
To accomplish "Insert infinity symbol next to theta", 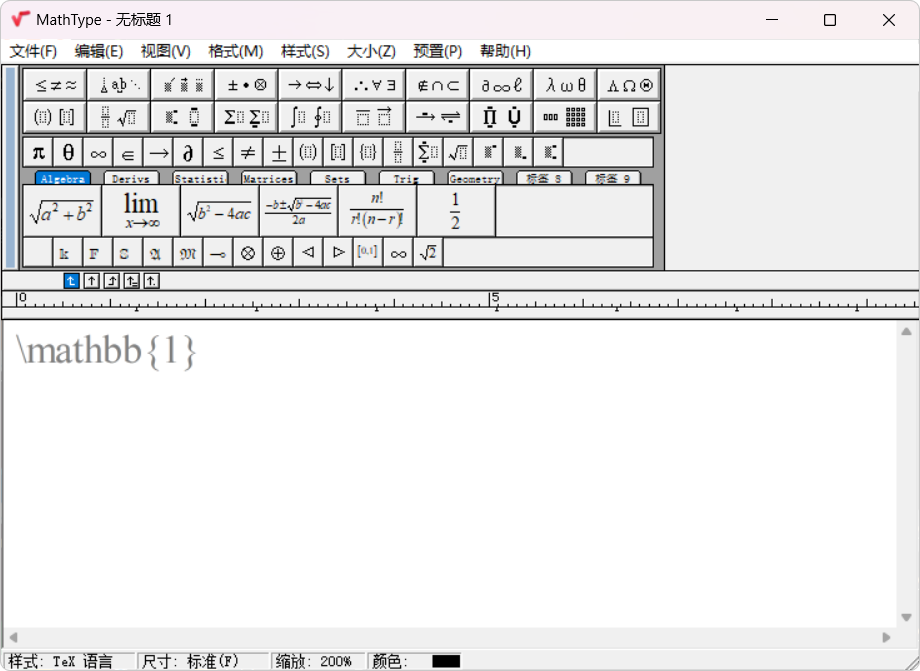I will click(x=98, y=153).
